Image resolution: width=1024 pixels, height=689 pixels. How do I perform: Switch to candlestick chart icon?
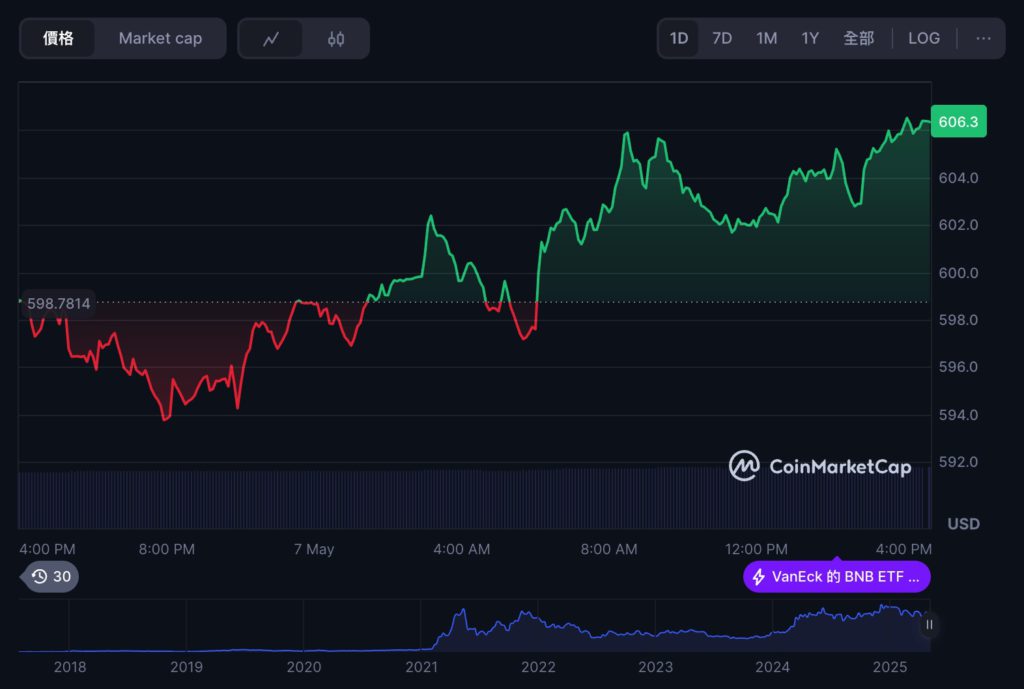[x=336, y=39]
